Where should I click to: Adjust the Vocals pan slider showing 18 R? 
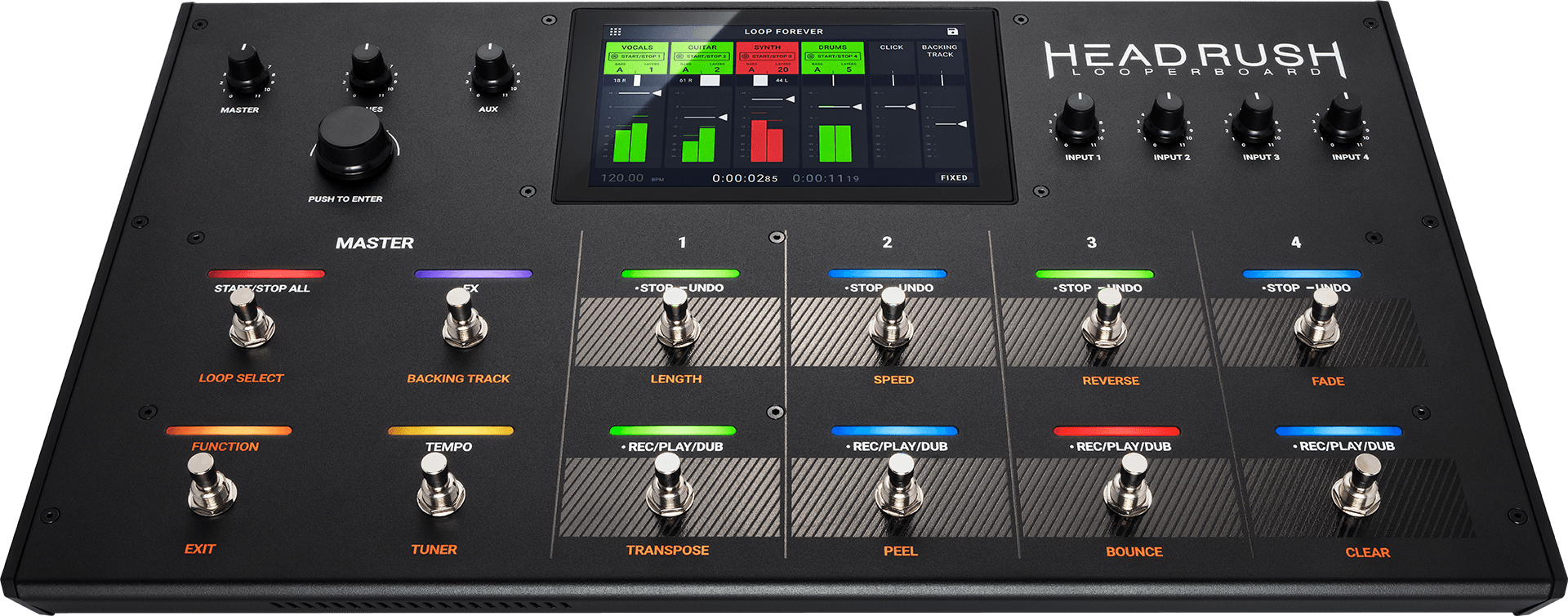click(637, 80)
